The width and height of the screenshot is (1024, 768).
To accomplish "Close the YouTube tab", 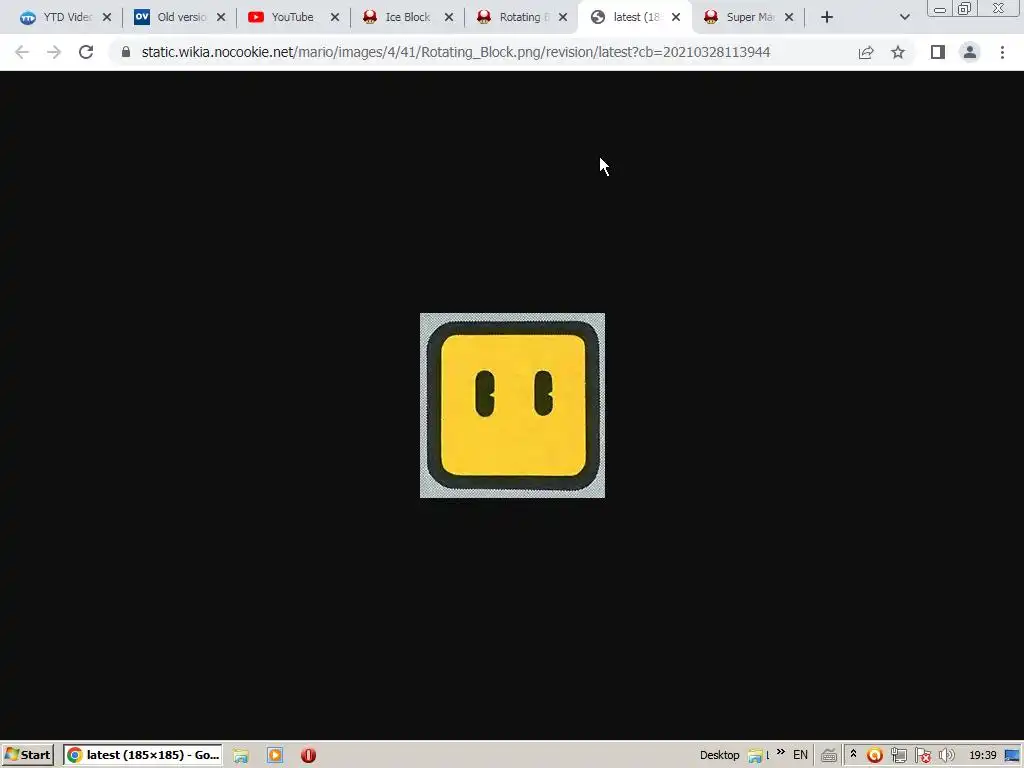I will [335, 17].
